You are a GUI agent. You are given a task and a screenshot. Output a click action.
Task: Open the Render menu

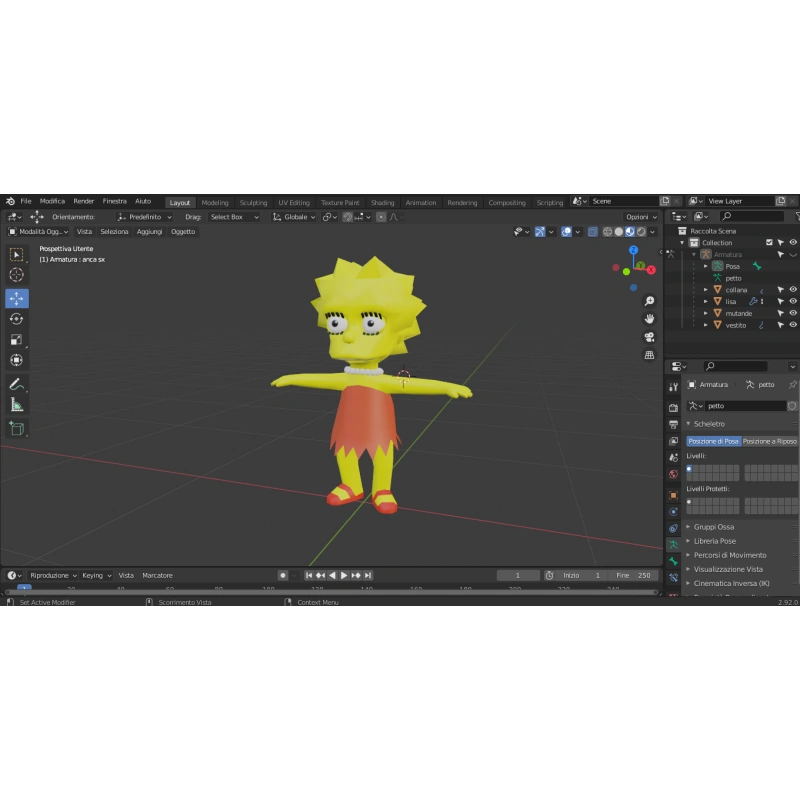click(x=84, y=201)
